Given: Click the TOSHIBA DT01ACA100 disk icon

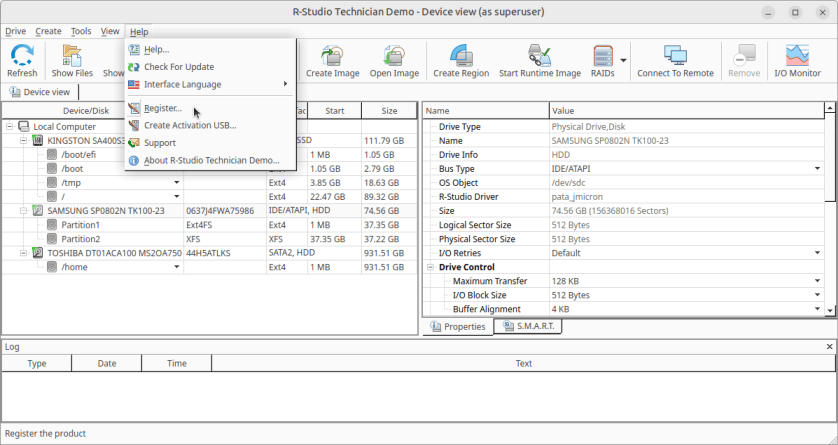Looking at the screenshot, I should (38, 253).
